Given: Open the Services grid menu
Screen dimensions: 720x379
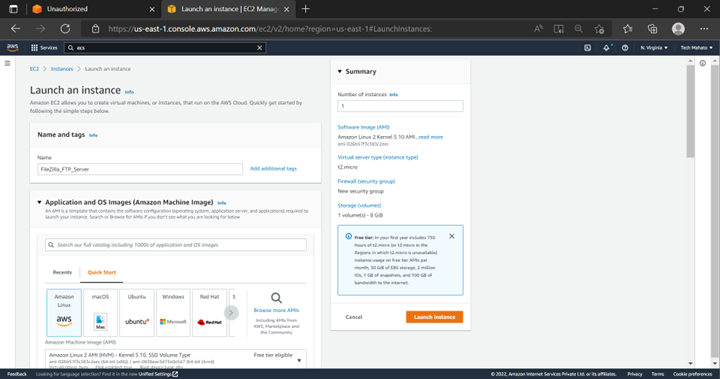Looking at the screenshot, I should point(44,48).
